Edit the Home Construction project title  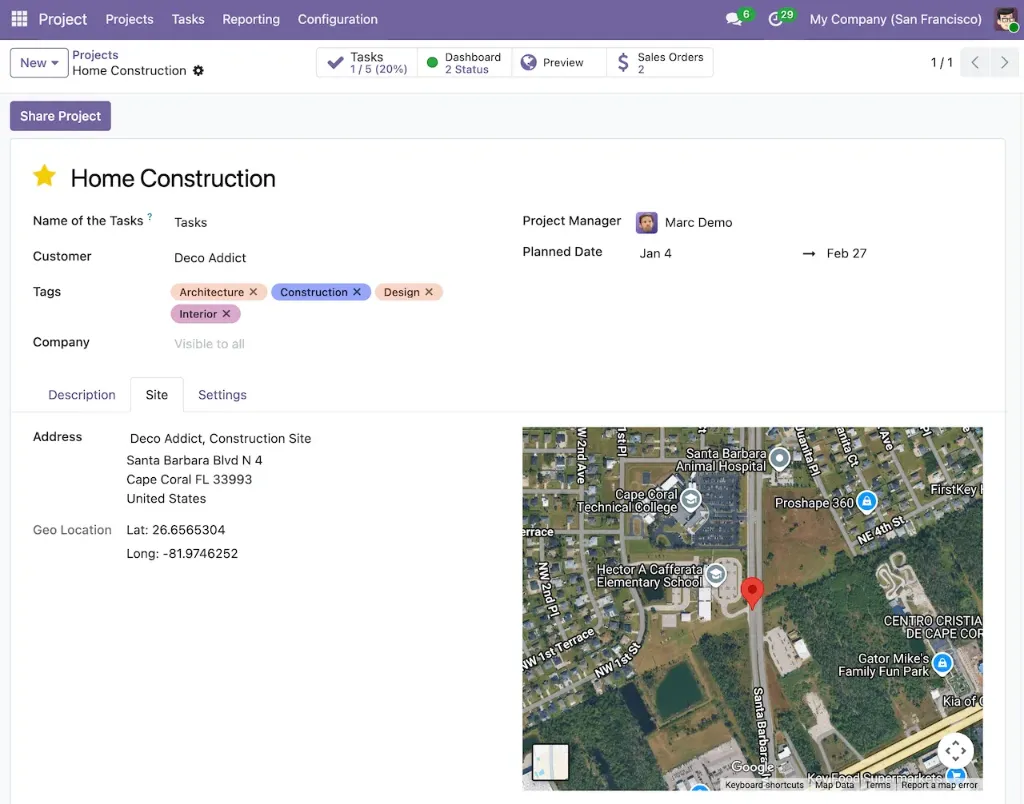(173, 178)
